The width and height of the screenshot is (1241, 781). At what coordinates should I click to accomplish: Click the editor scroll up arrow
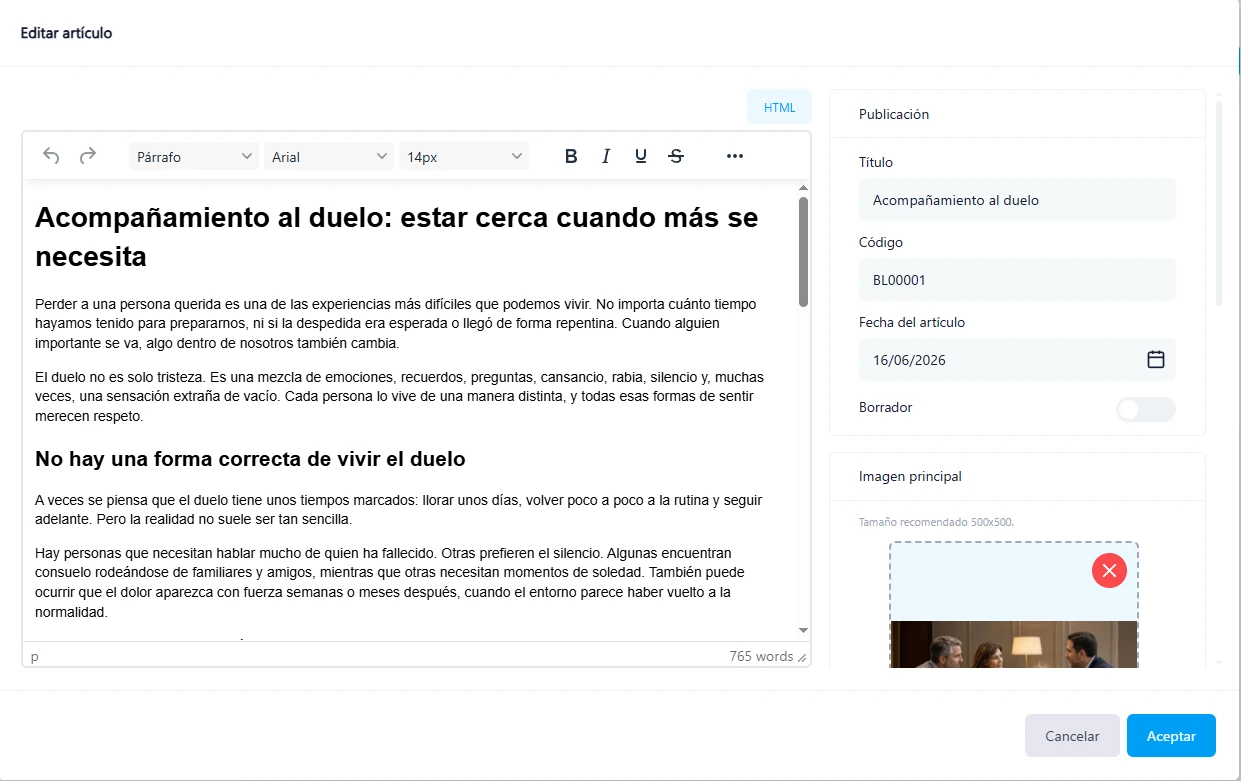(x=803, y=188)
